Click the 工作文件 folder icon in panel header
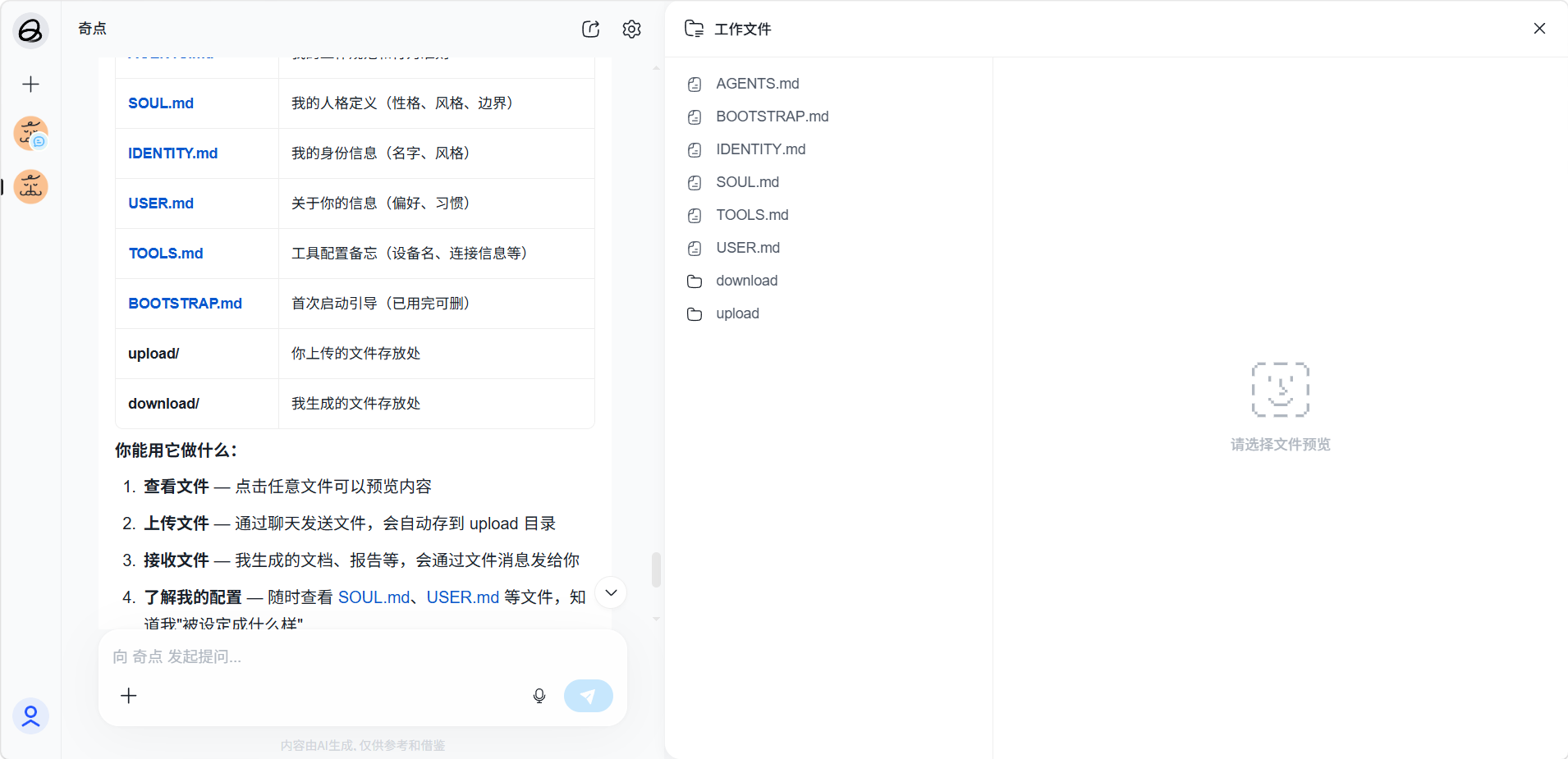This screenshot has width=1568, height=759. tap(694, 29)
